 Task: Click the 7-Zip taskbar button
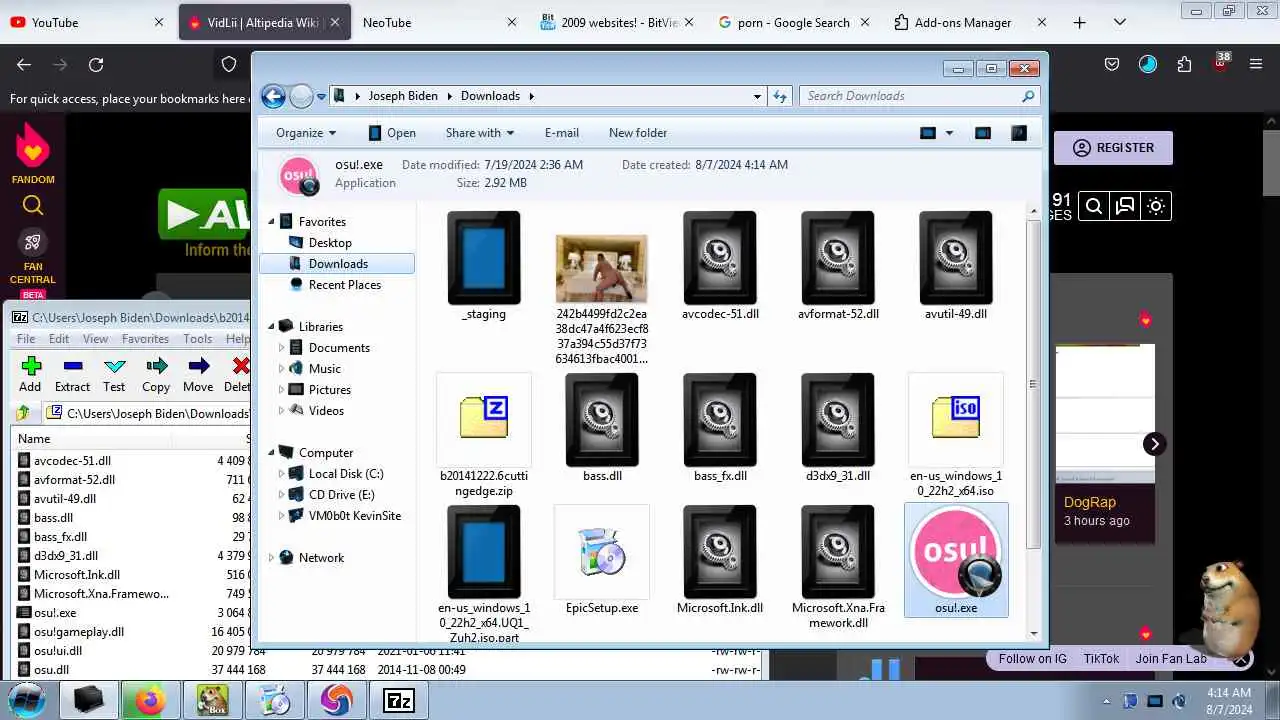click(x=398, y=701)
